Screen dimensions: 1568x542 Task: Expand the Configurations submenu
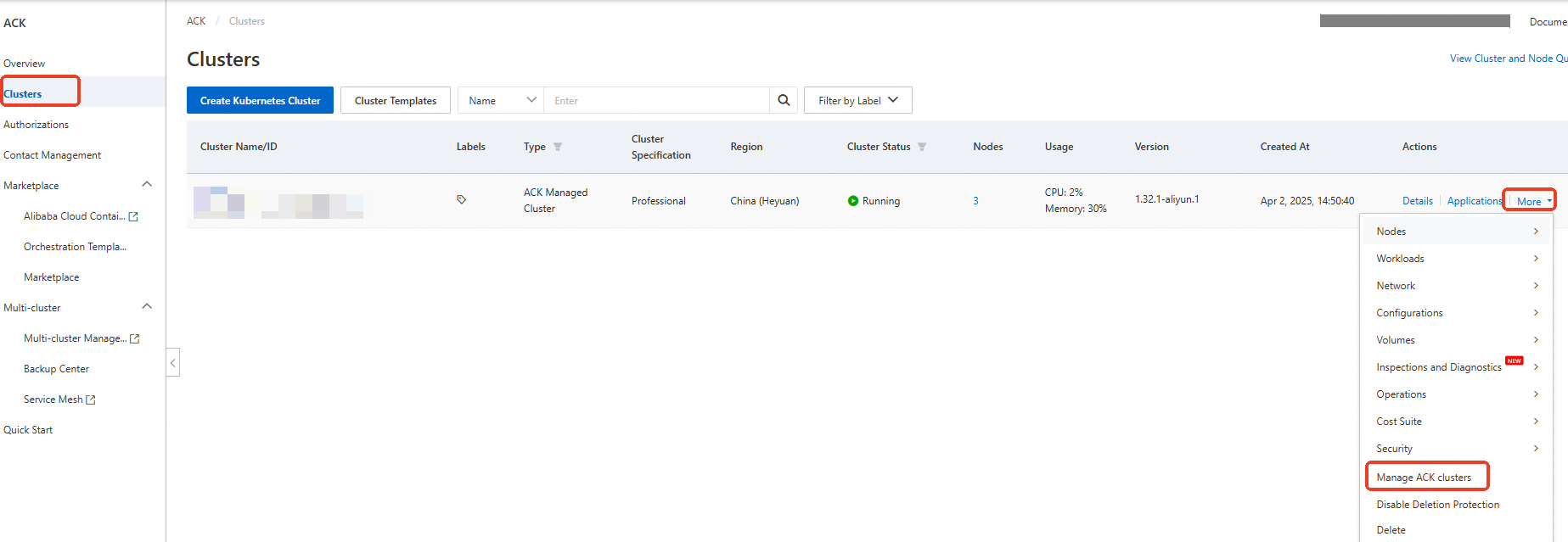coord(1457,313)
